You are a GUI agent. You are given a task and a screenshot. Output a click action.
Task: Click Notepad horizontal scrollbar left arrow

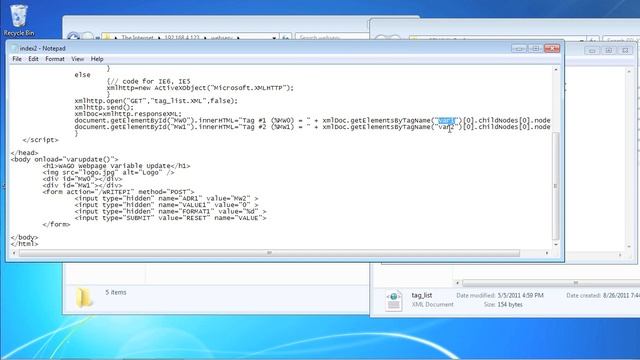(x=14, y=253)
